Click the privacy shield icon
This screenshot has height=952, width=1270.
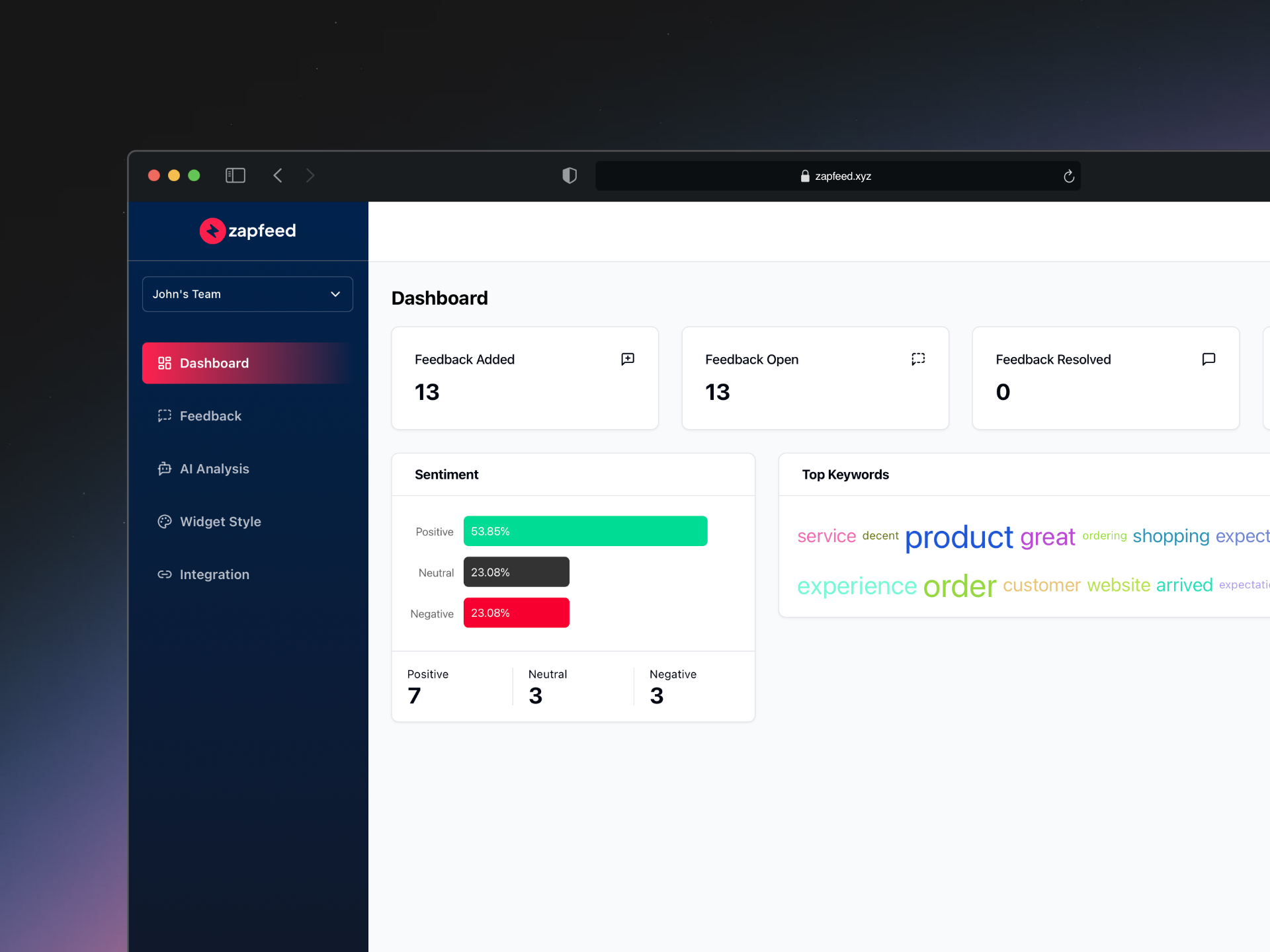(570, 175)
